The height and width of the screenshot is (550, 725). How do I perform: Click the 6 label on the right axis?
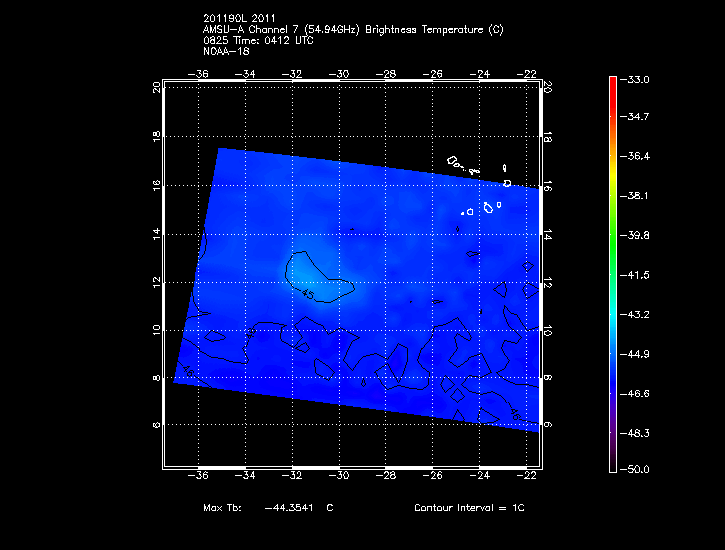pos(549,424)
